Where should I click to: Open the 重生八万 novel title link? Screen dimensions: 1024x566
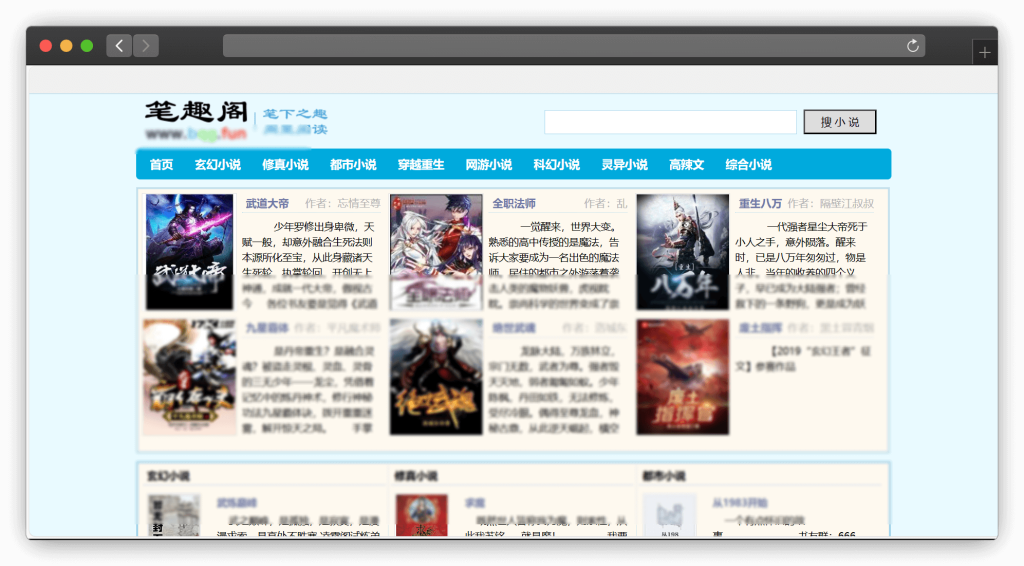pyautogui.click(x=760, y=204)
